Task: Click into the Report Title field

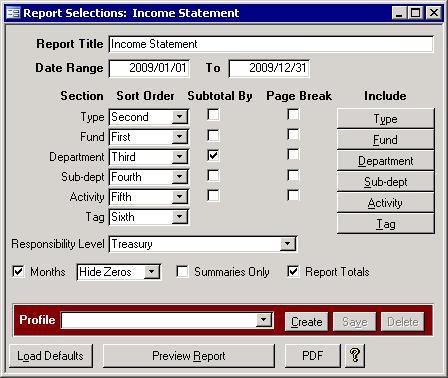Action: (x=271, y=44)
